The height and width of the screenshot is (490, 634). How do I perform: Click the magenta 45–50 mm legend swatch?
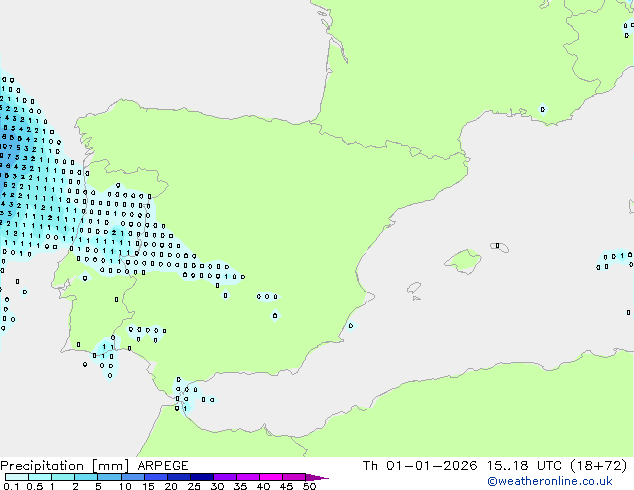(x=295, y=477)
